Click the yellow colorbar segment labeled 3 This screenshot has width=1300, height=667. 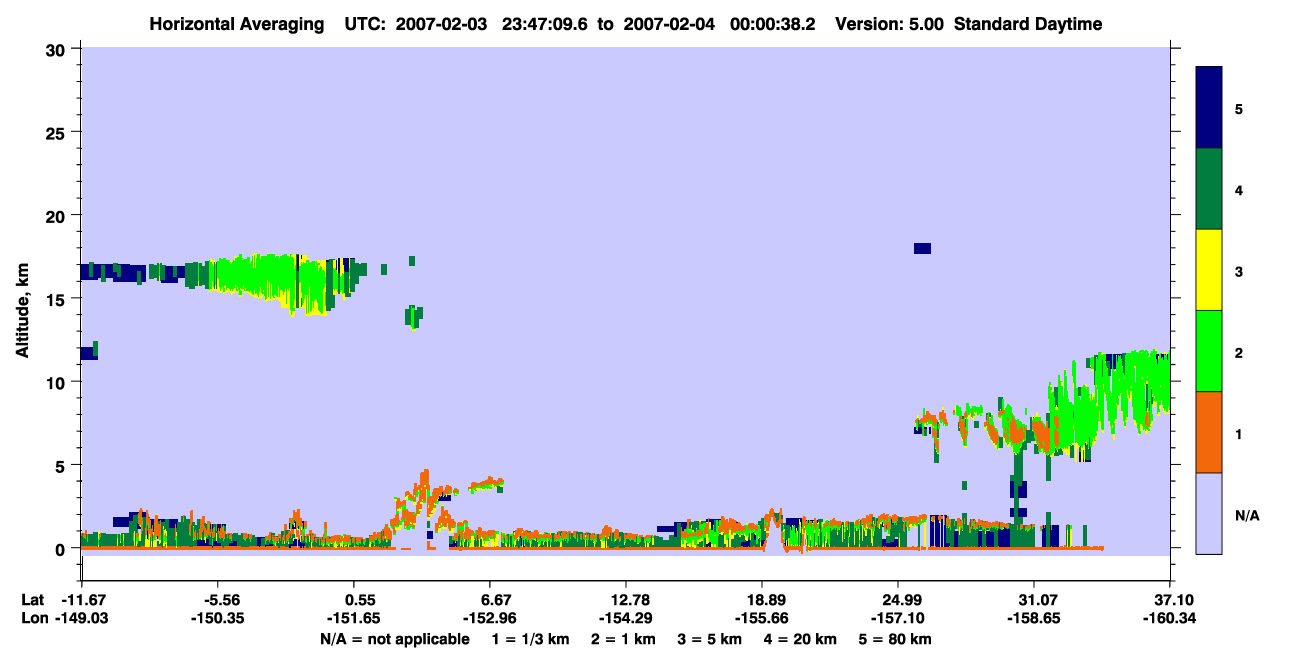click(x=1209, y=270)
